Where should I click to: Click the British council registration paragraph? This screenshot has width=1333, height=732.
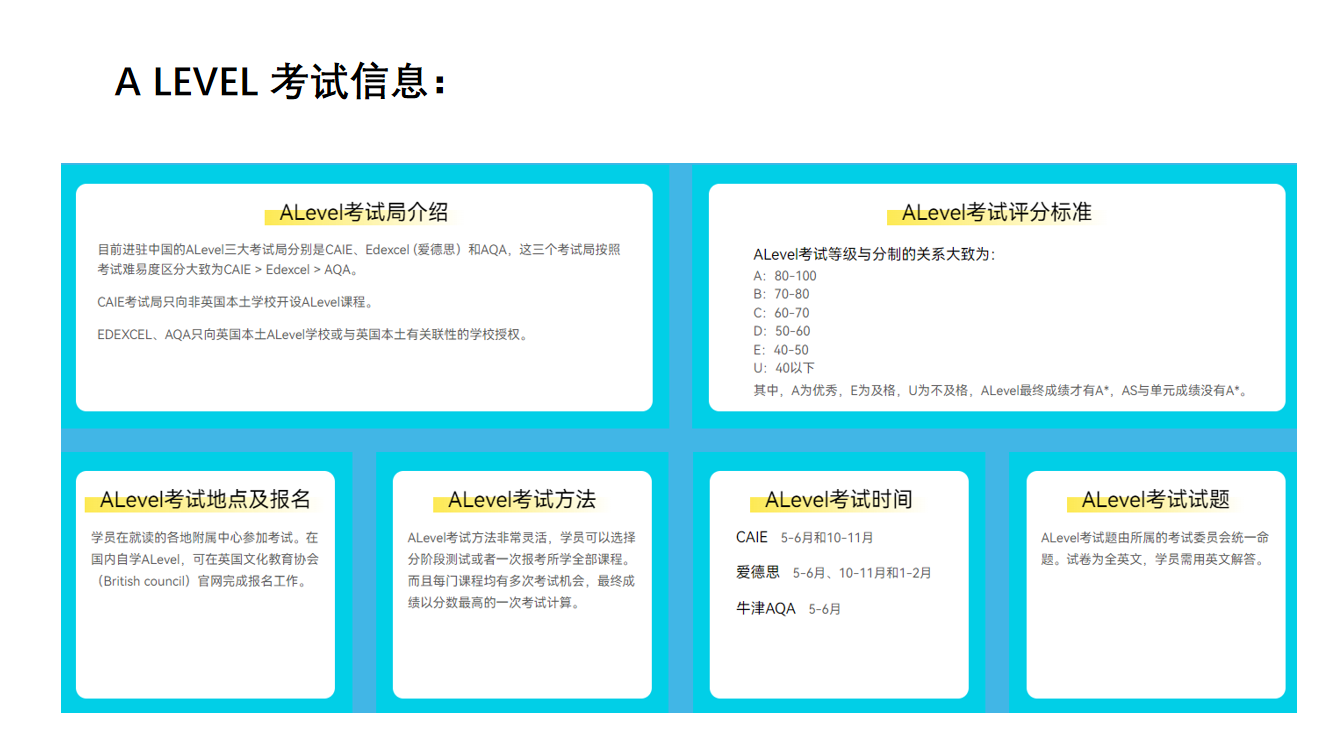(205, 559)
